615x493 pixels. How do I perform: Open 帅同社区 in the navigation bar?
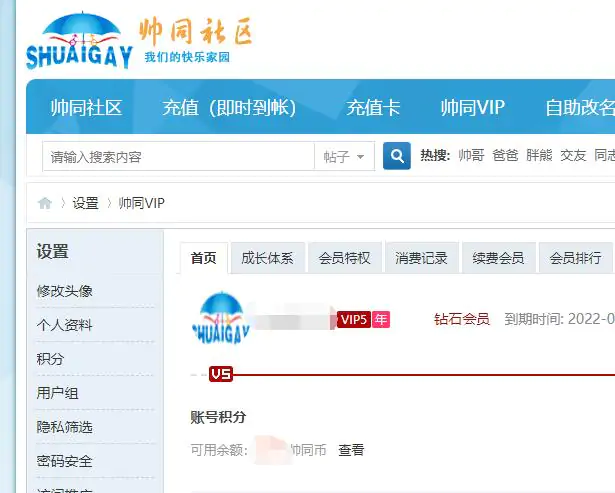click(x=86, y=107)
